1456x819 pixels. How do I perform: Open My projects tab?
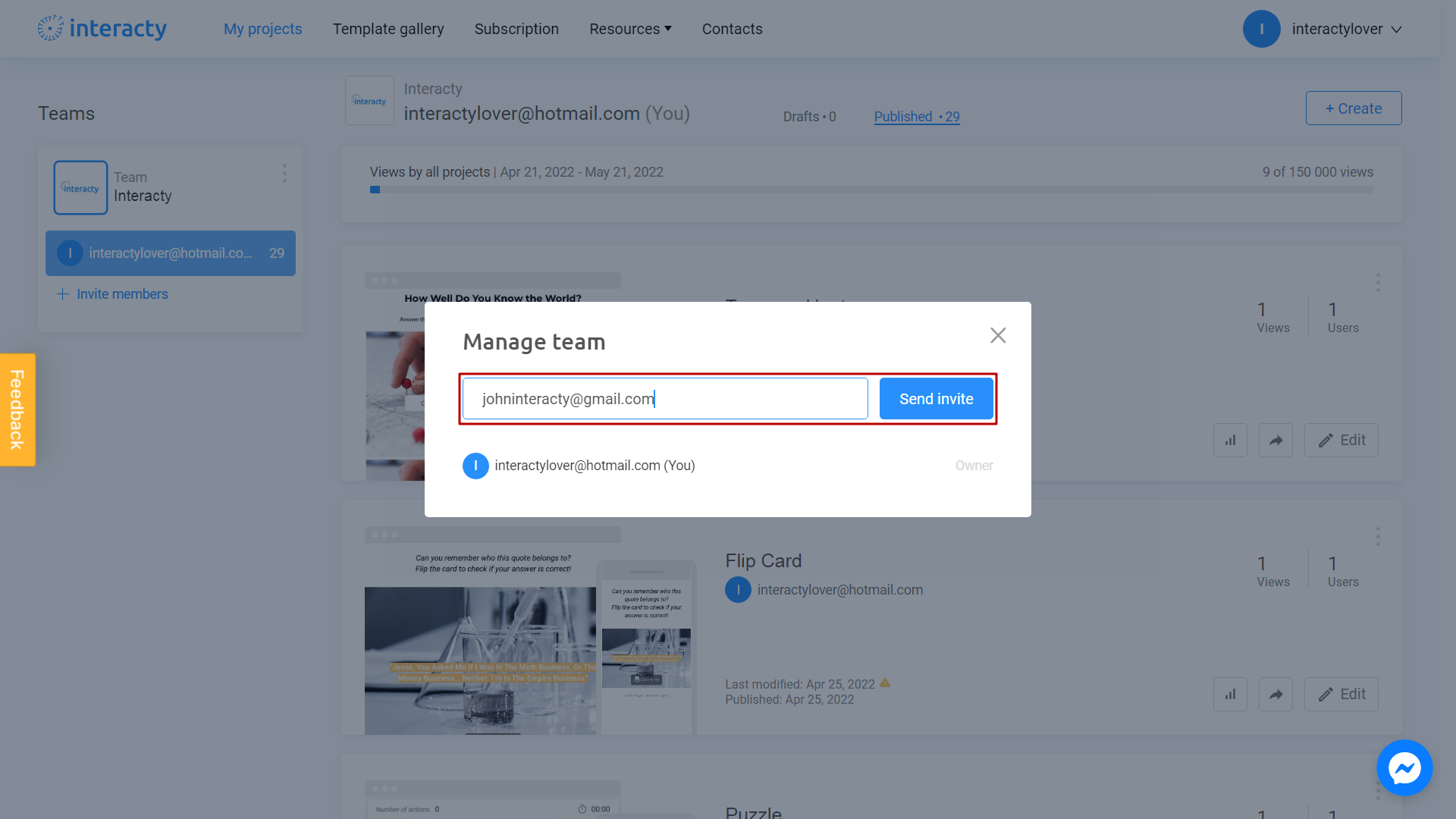click(x=262, y=29)
